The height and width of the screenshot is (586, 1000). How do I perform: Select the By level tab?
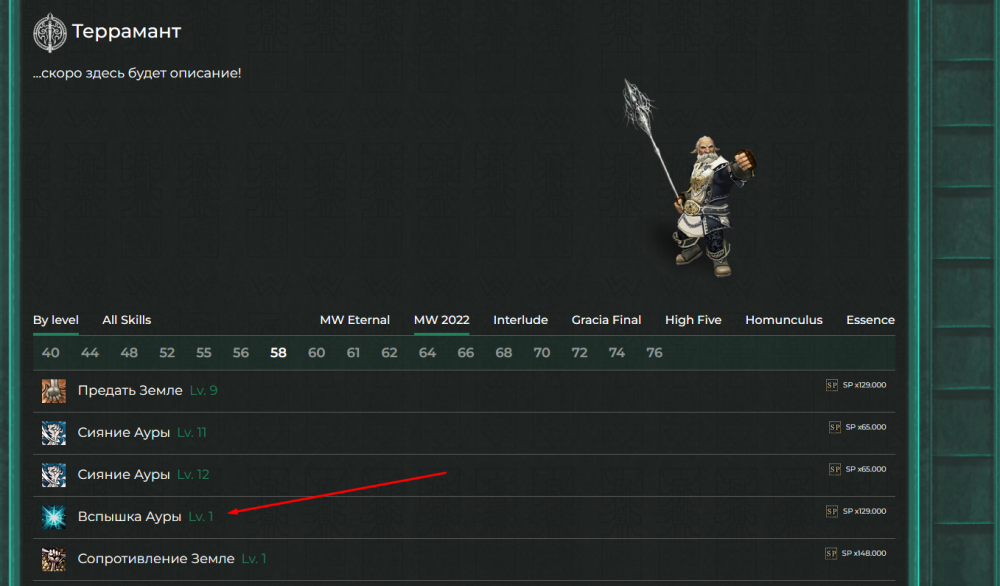[x=56, y=320]
